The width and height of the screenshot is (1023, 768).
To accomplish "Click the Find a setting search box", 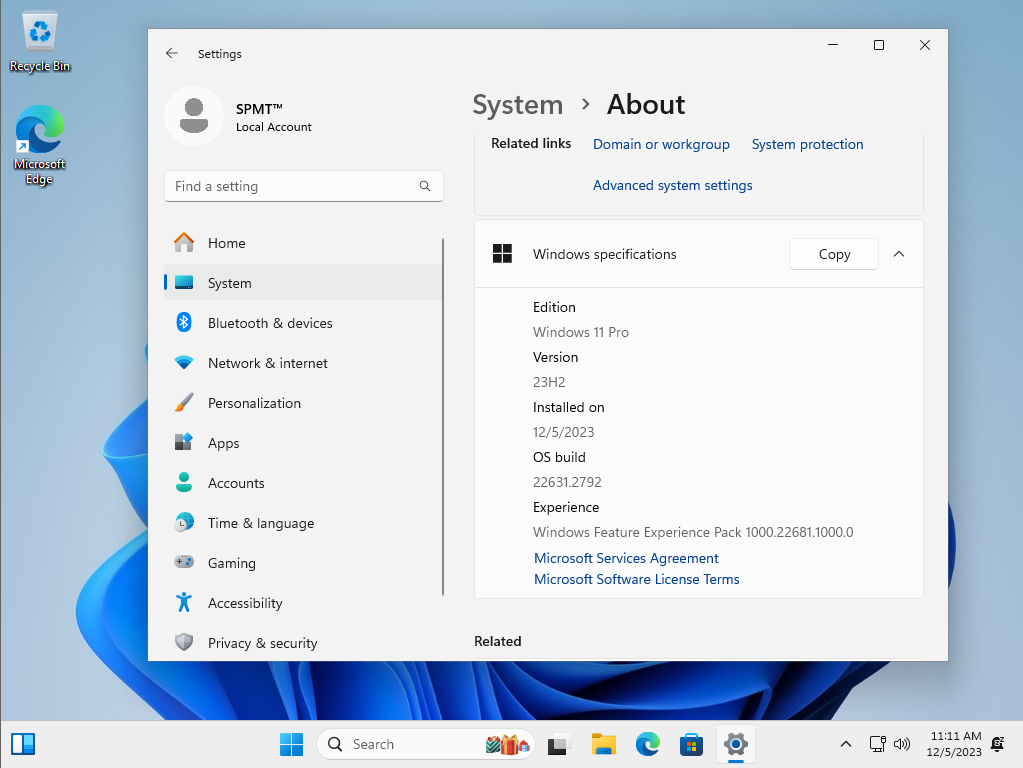I will (303, 186).
